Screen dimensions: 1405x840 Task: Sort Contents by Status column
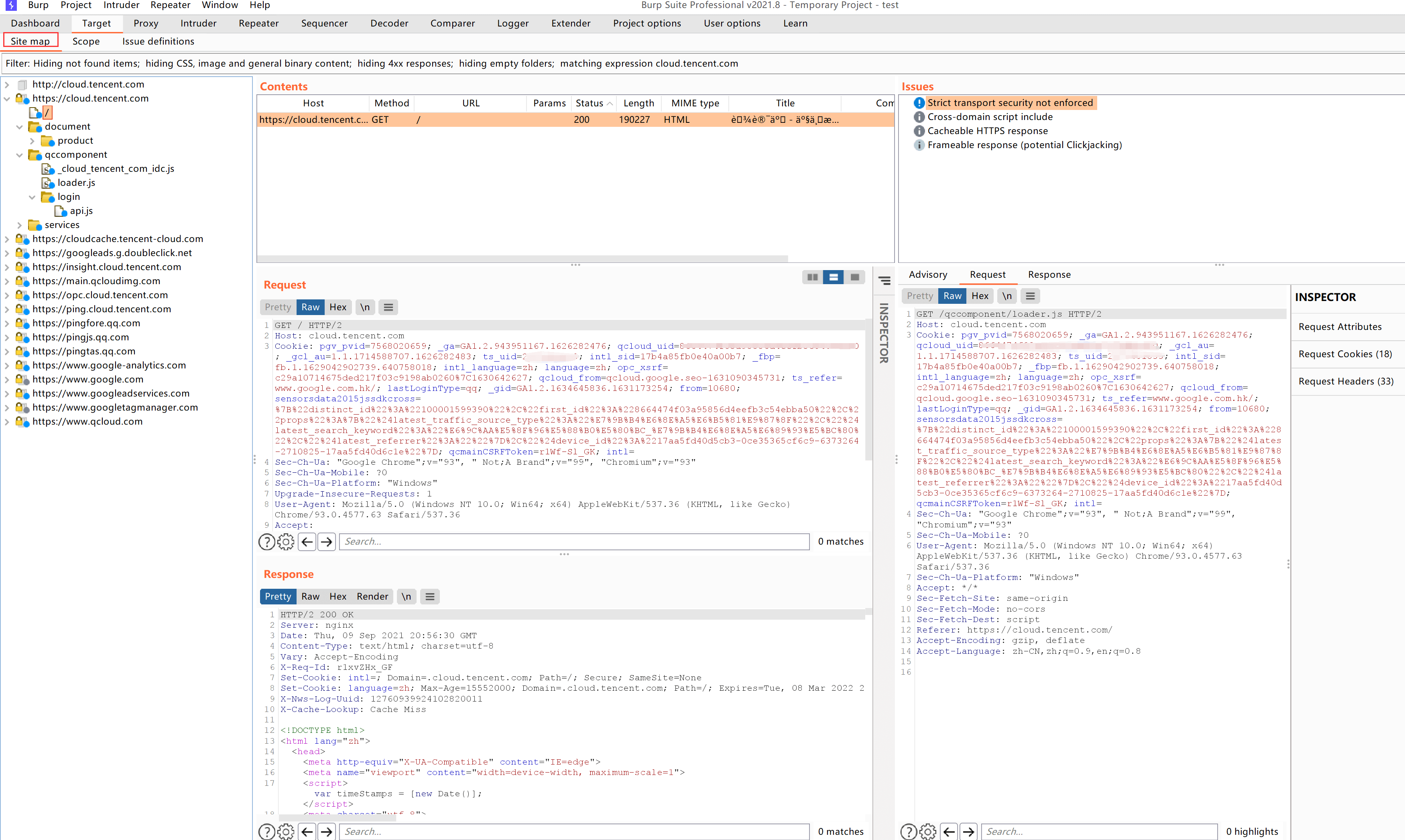click(594, 103)
